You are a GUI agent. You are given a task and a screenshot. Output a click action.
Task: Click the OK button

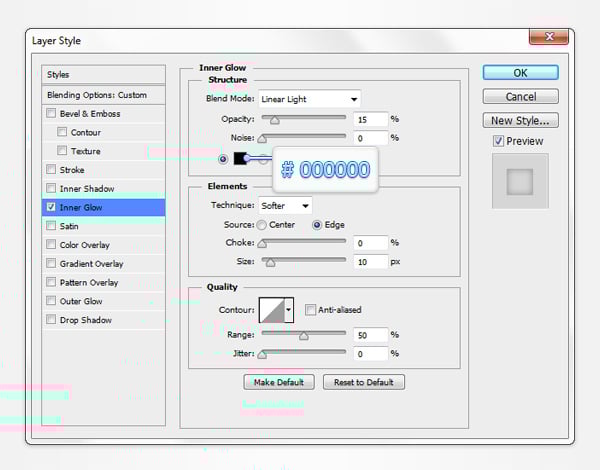tap(520, 73)
